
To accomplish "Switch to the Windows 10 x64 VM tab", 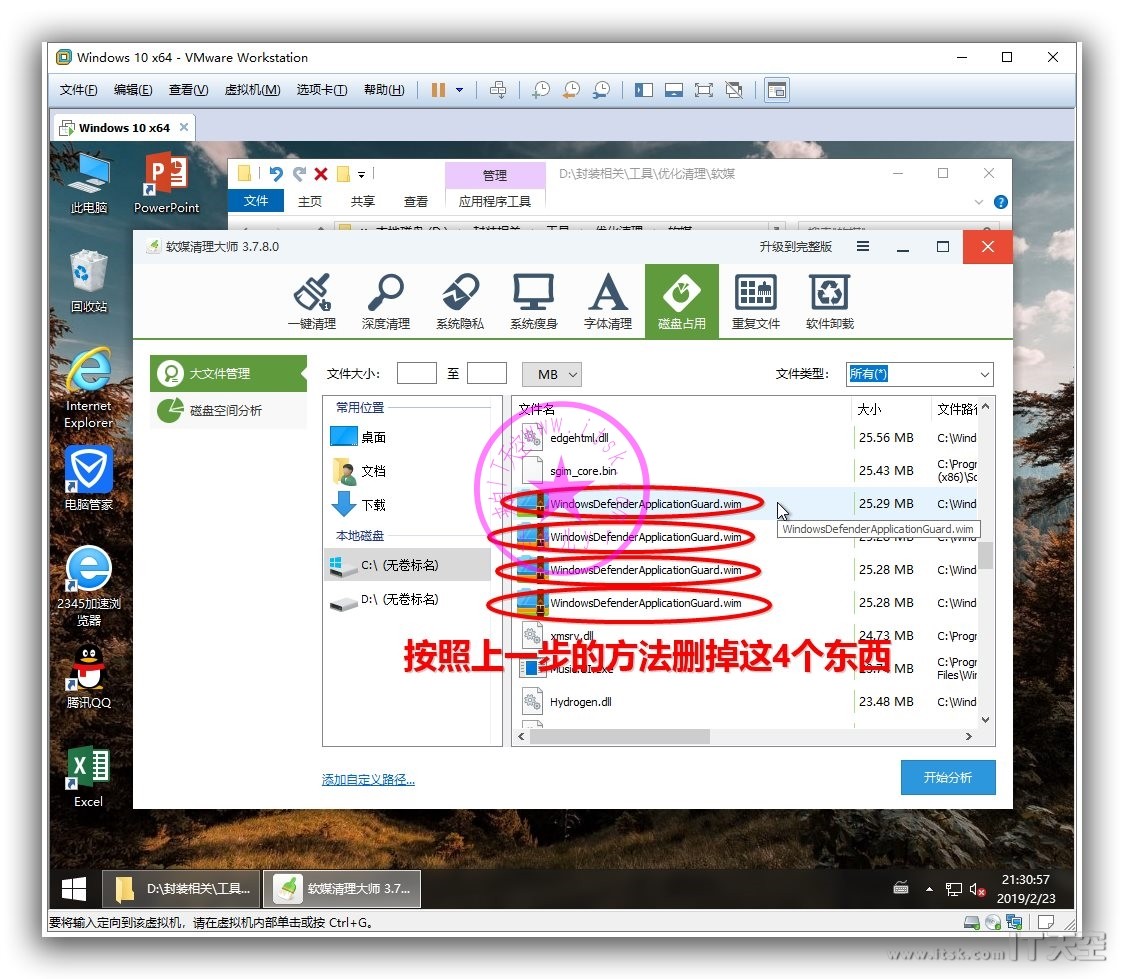I will point(123,128).
